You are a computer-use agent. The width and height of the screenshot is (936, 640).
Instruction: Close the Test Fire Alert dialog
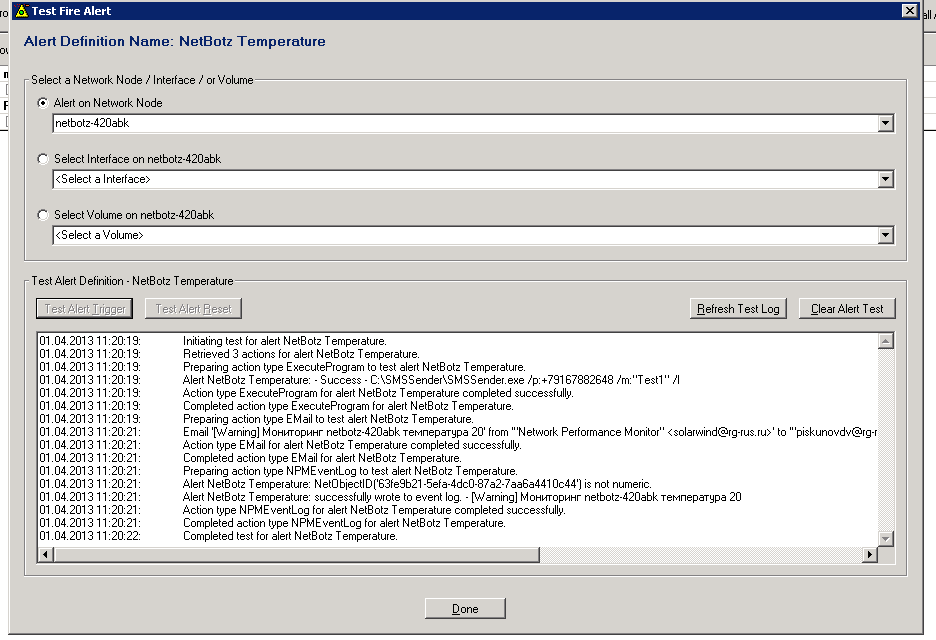(x=909, y=11)
